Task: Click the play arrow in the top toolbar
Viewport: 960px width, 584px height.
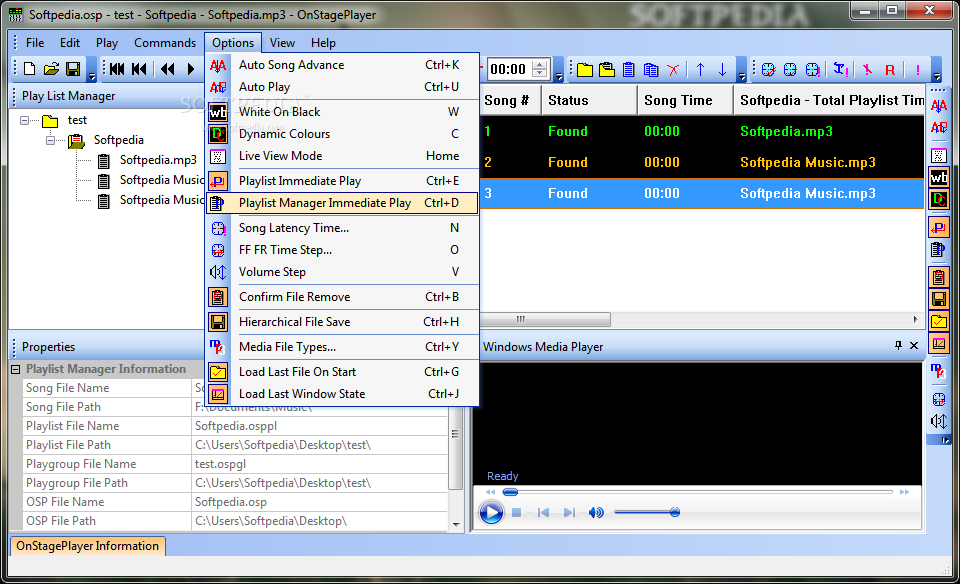Action: tap(190, 69)
